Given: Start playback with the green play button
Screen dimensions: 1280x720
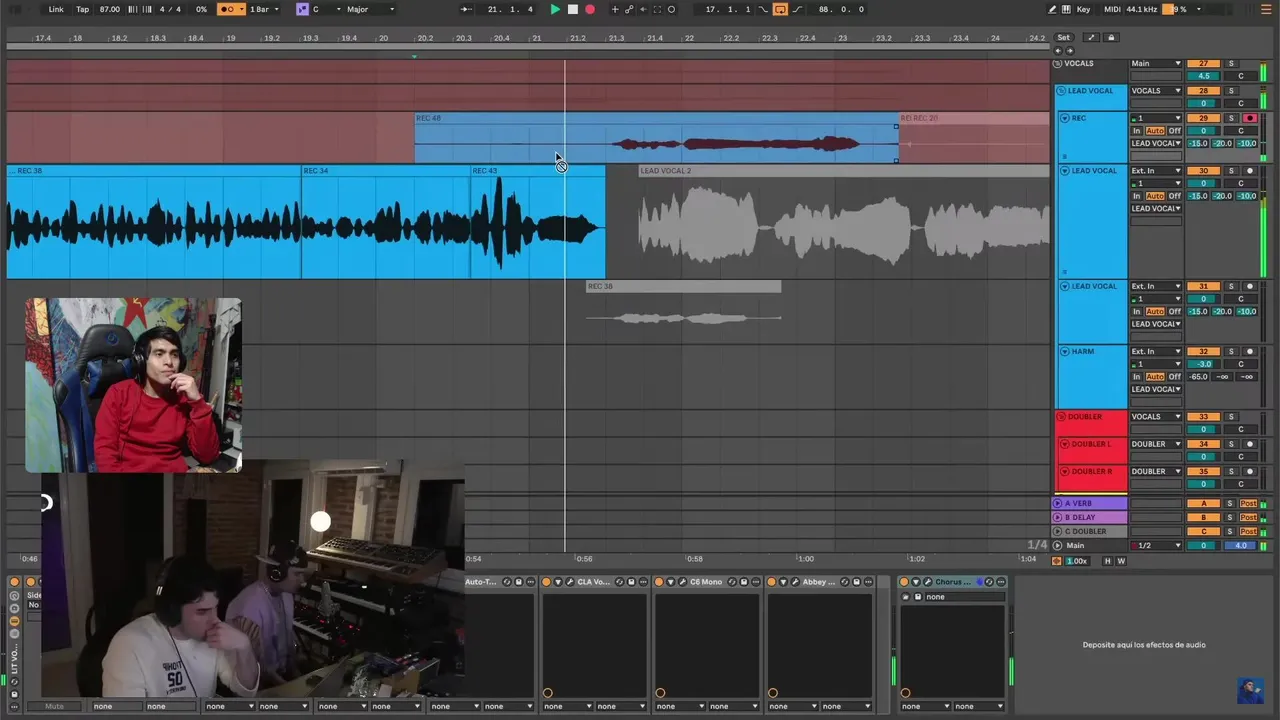Looking at the screenshot, I should coord(555,9).
